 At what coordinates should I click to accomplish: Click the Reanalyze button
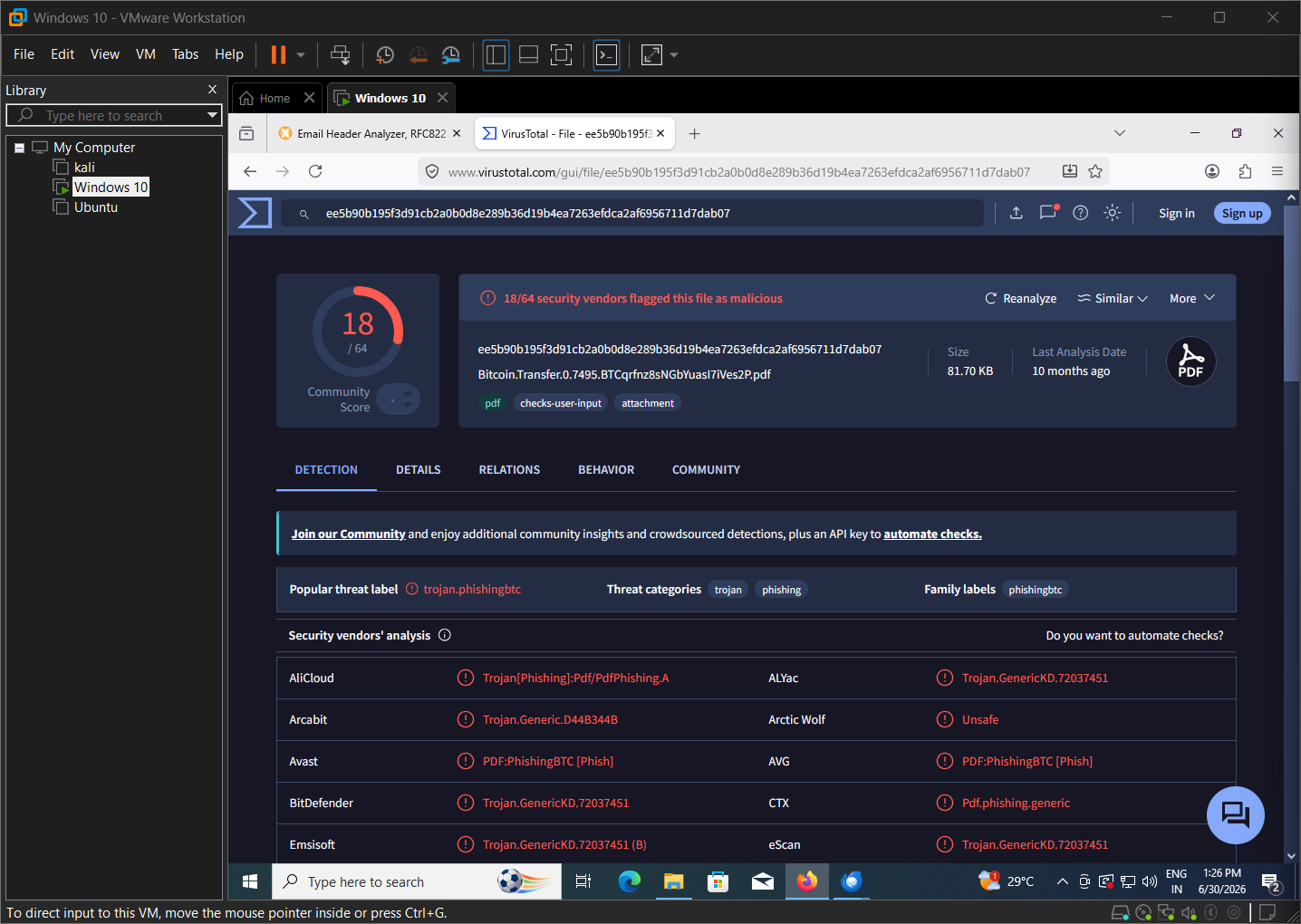click(x=1021, y=298)
